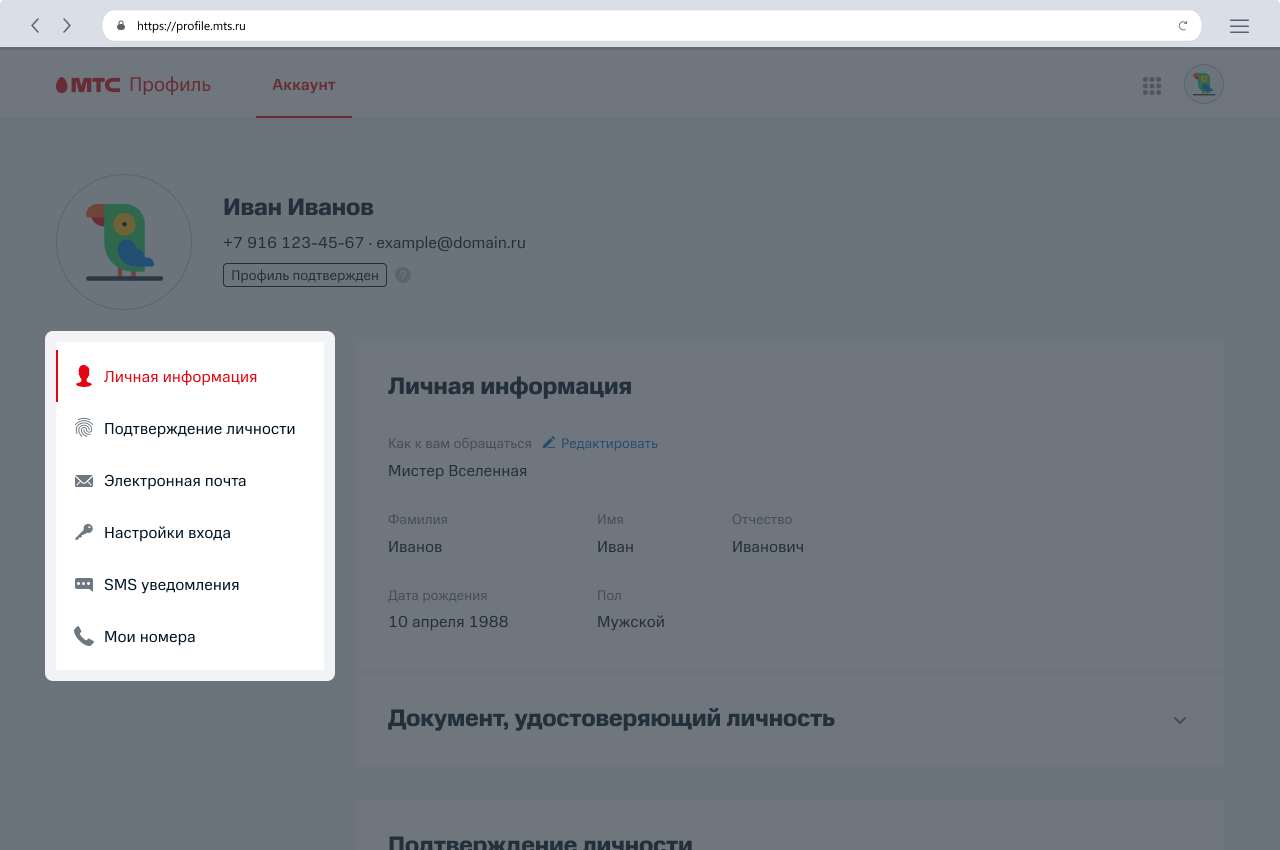
Task: Expand Документ, удостоверяющий личность chevron
Action: [x=1180, y=720]
